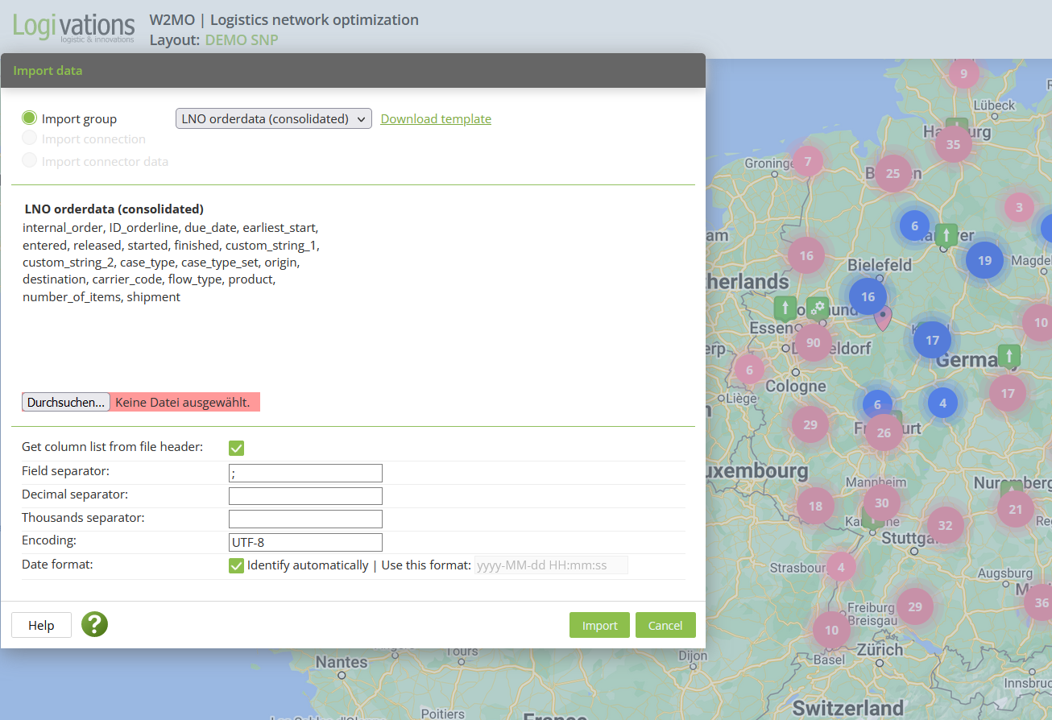This screenshot has width=1052, height=720.
Task: Open the LNO orderdata (consolidated) dropdown
Action: [x=273, y=119]
